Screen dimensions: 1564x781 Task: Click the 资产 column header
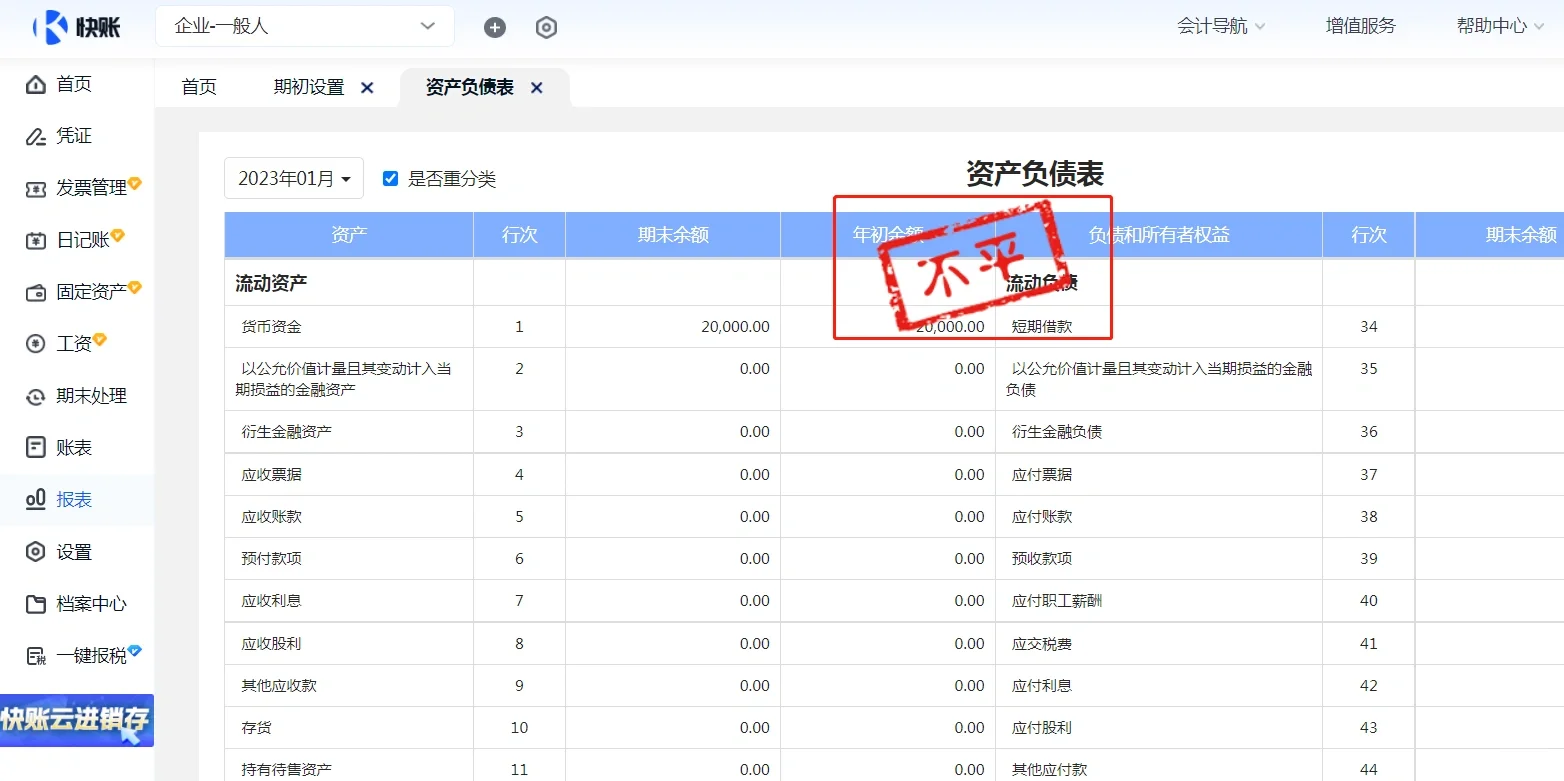[x=349, y=235]
